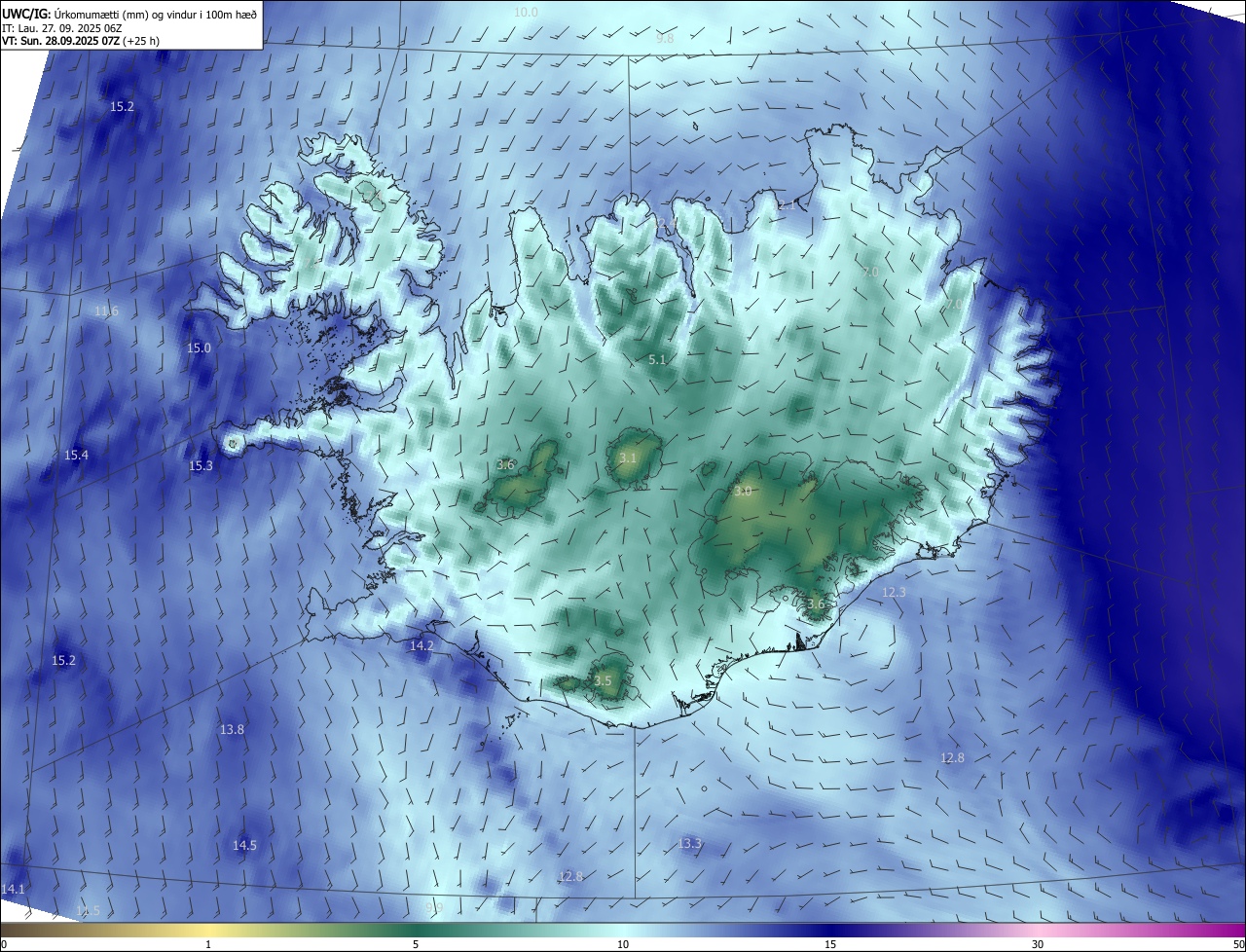
Task: Click the '2.4' value label
Action: (667, 225)
